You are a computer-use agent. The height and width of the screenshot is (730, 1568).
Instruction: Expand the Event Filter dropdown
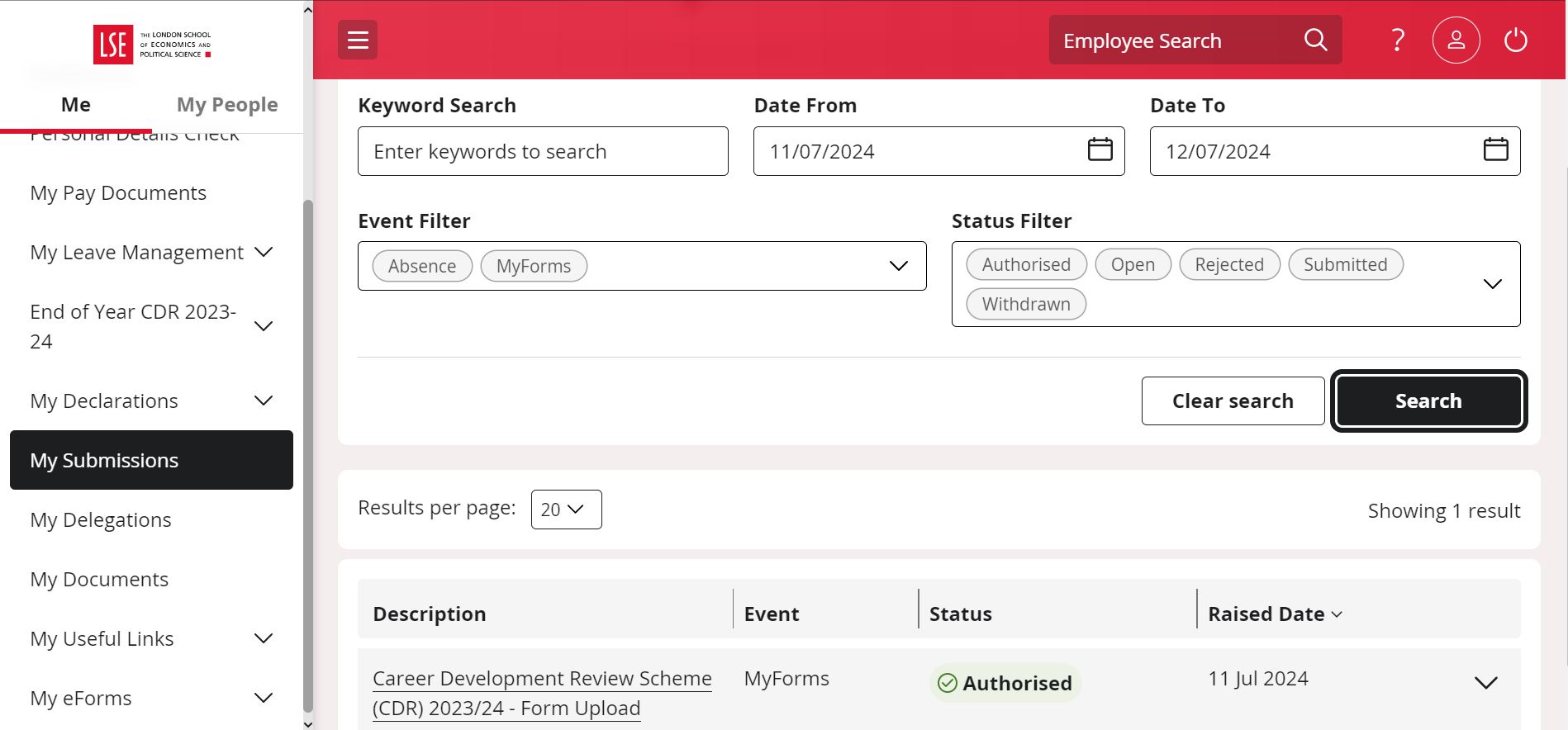coord(898,266)
